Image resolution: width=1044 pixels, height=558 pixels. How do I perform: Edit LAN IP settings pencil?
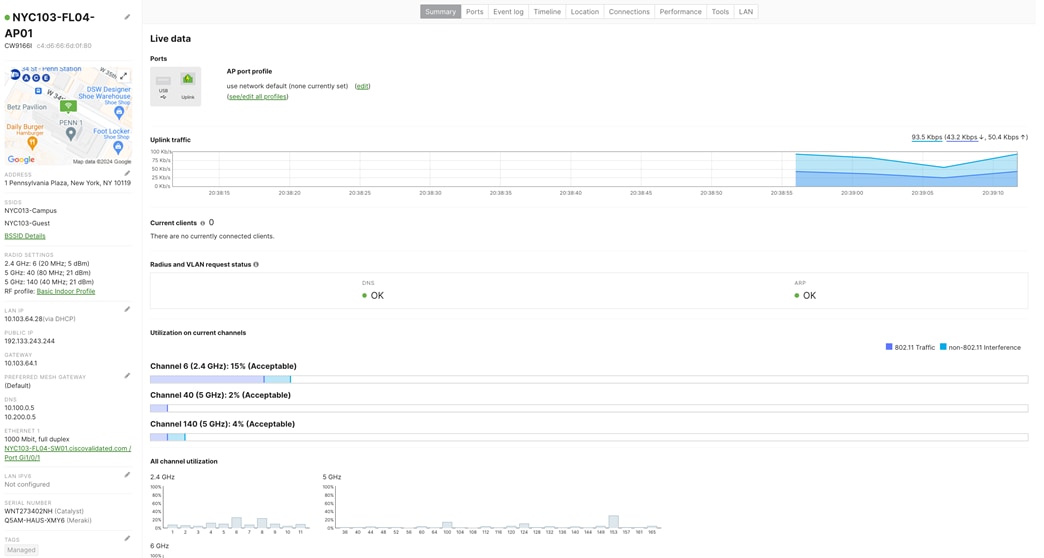127,309
